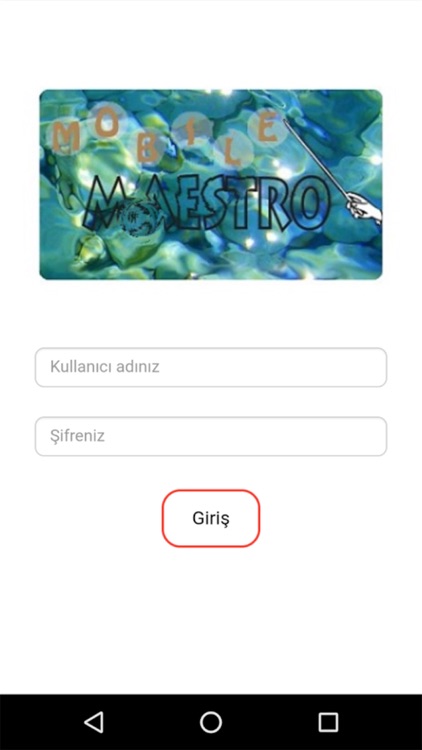Click the Mobile Maestro banner image

pos(211,185)
